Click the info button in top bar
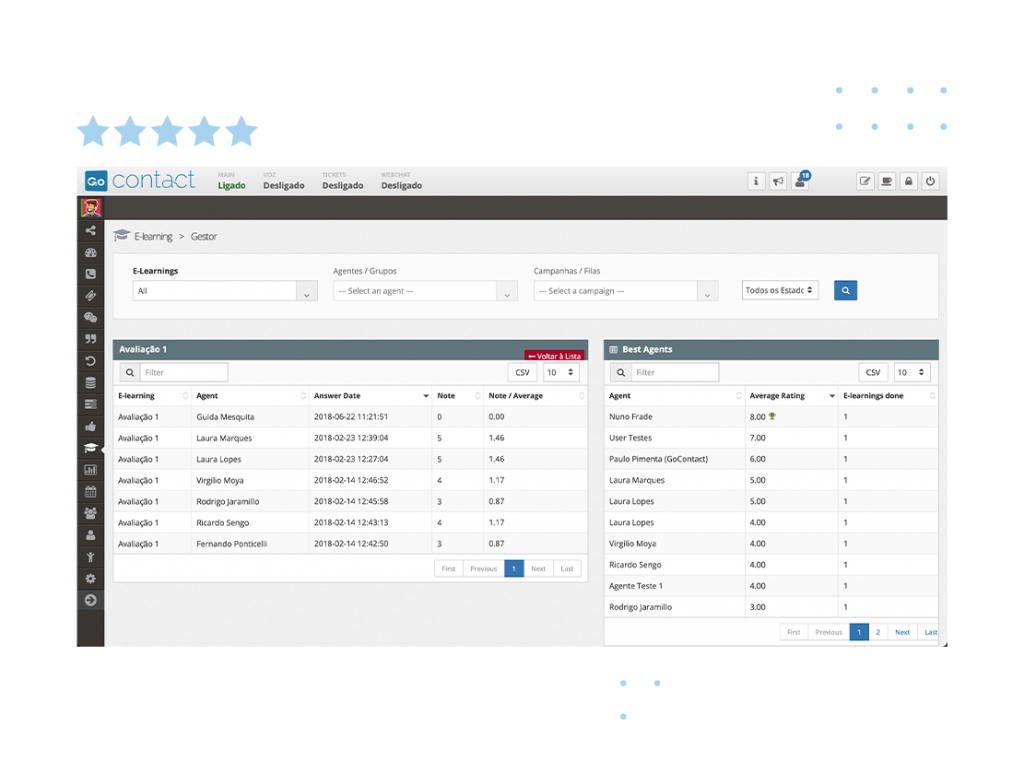 pyautogui.click(x=756, y=182)
